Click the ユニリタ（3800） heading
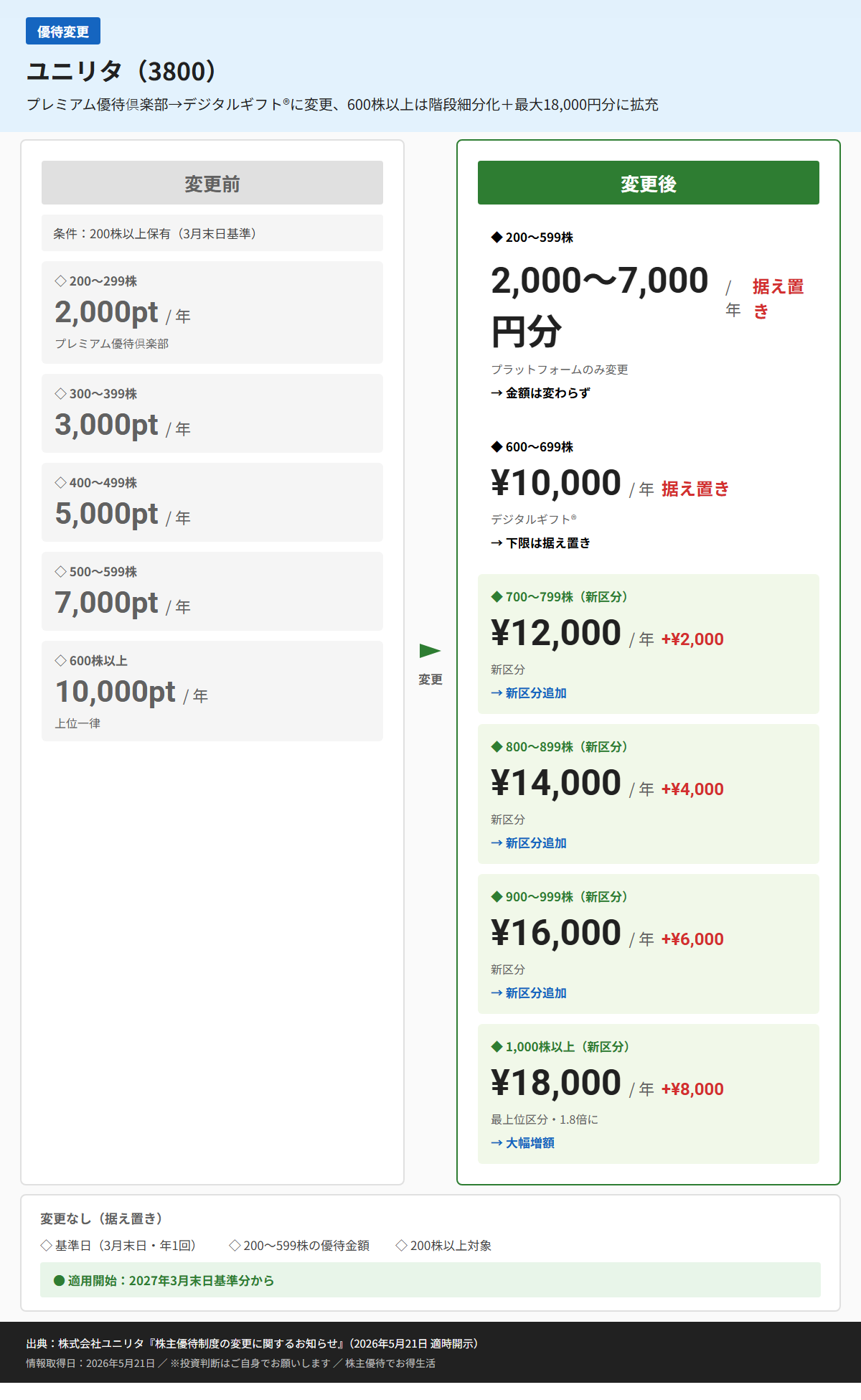Screen dimensions: 861x1400 (x=123, y=72)
